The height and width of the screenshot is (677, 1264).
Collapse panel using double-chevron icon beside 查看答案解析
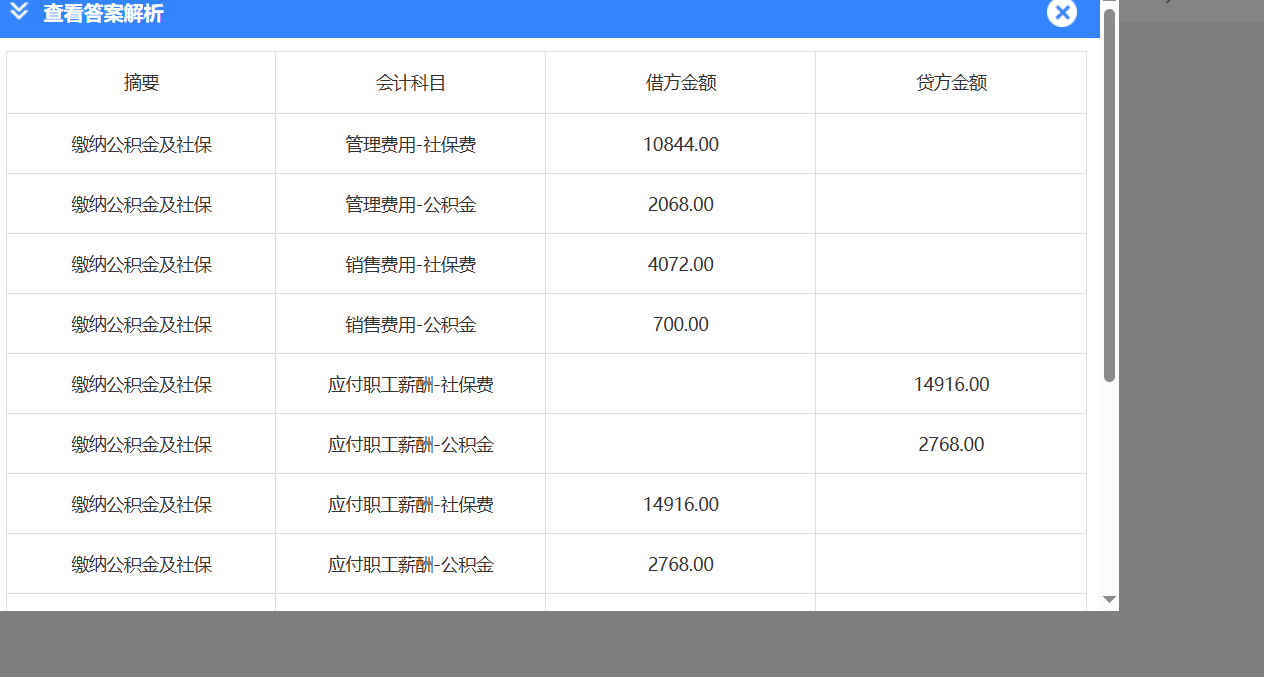click(x=19, y=12)
